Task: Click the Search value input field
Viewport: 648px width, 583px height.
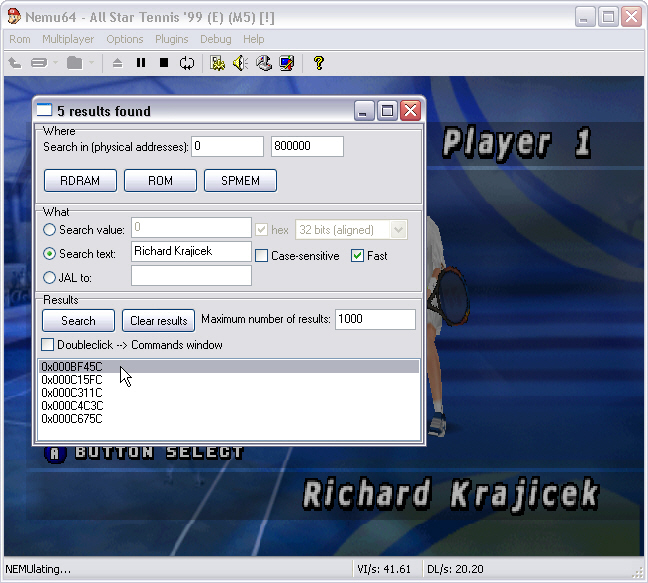Action: point(191,228)
